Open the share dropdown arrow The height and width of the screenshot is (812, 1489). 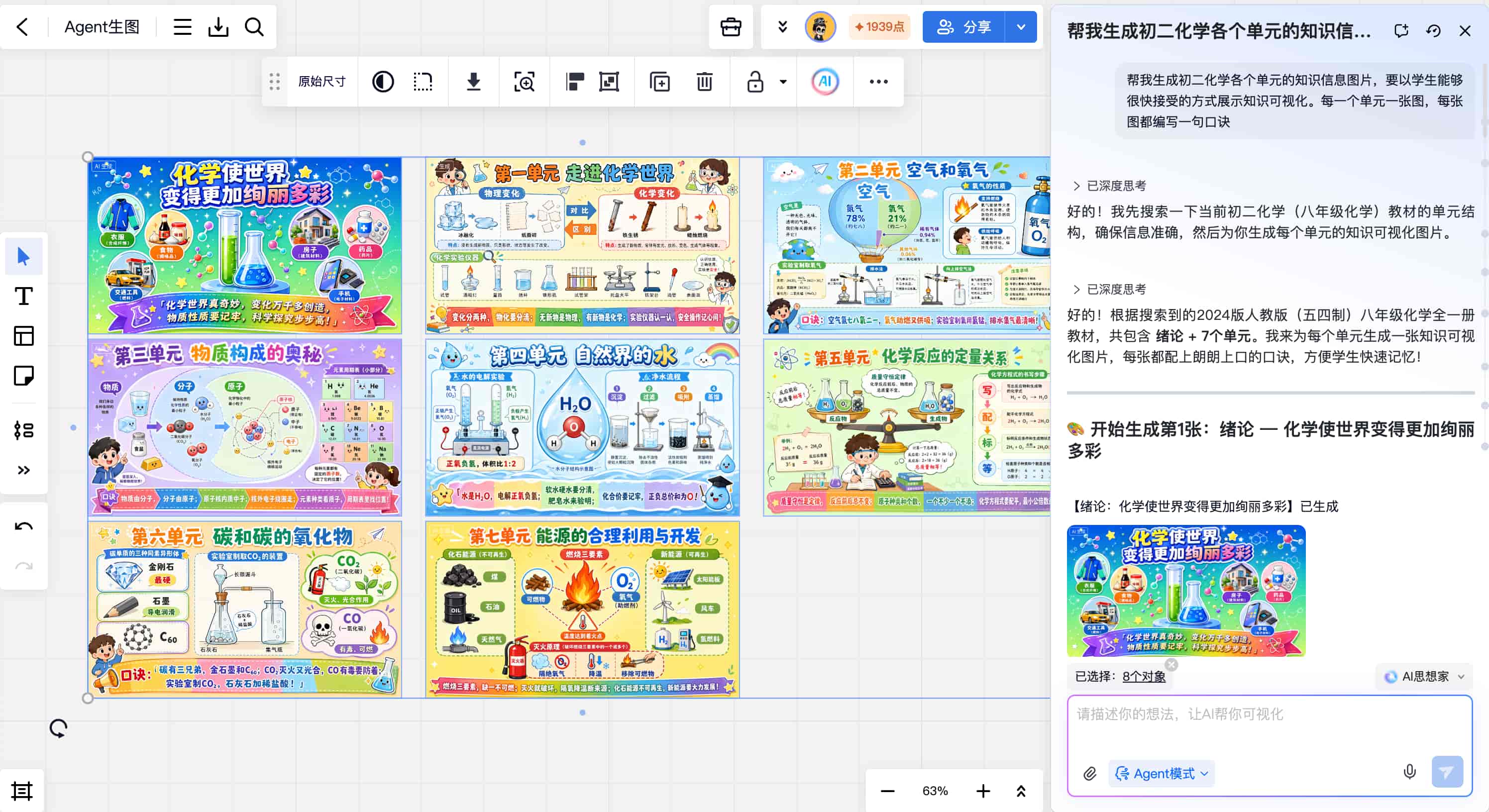click(x=1021, y=27)
